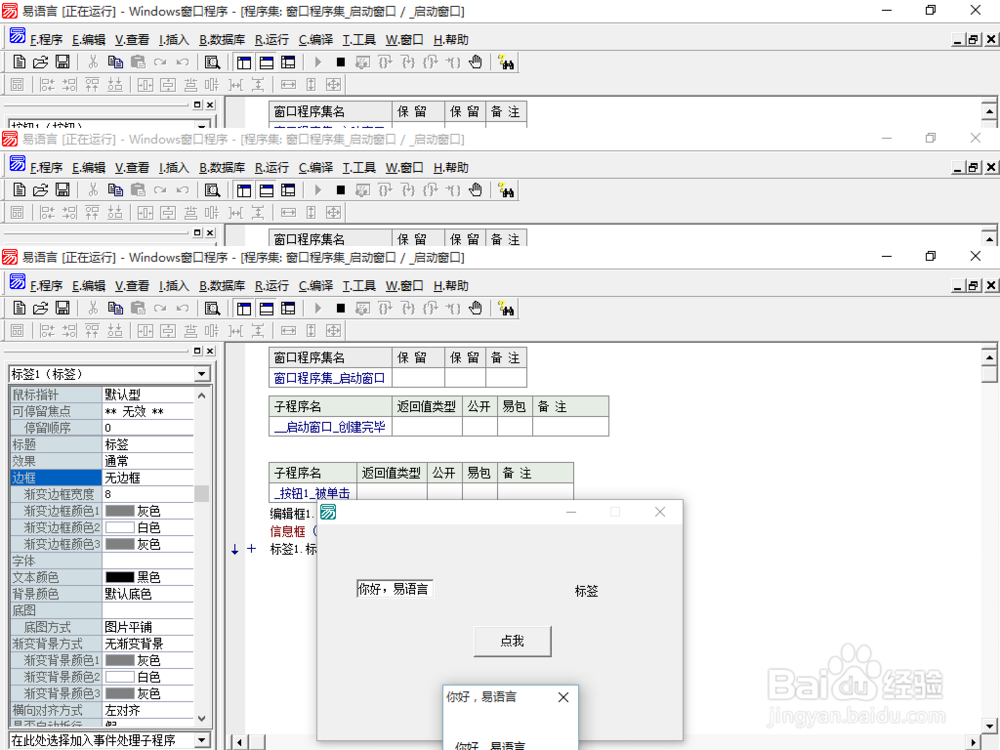This screenshot has width=1000, height=750.
Task: Toggle third panel-layout button in front toolbar
Action: 288,309
